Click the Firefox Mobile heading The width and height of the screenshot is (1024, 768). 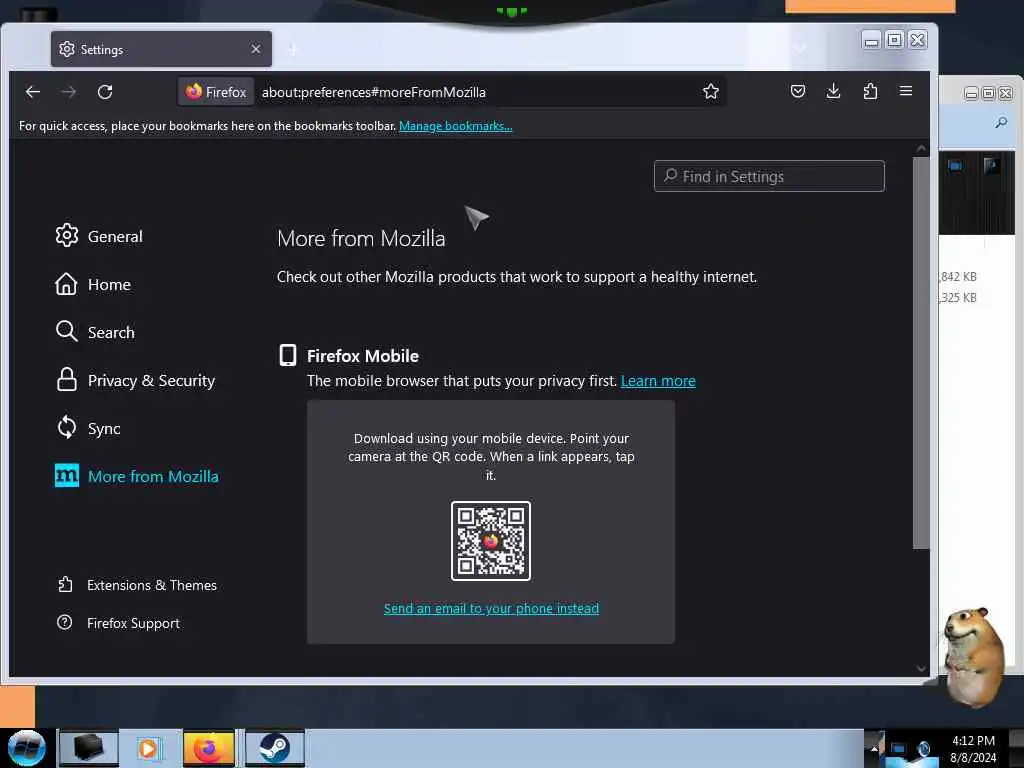(x=362, y=356)
